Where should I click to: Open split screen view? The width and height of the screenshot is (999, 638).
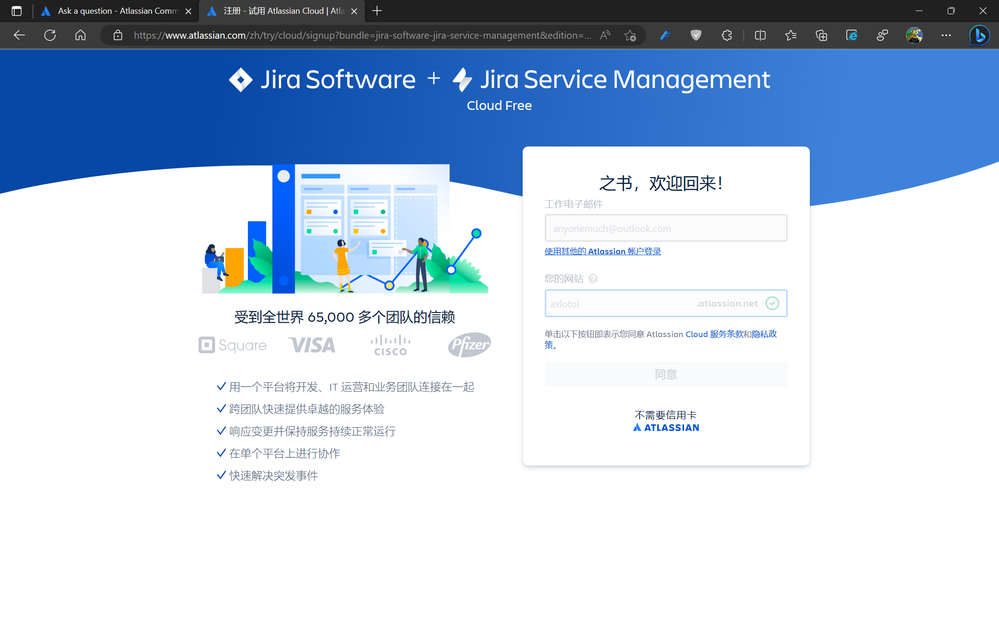click(x=760, y=35)
